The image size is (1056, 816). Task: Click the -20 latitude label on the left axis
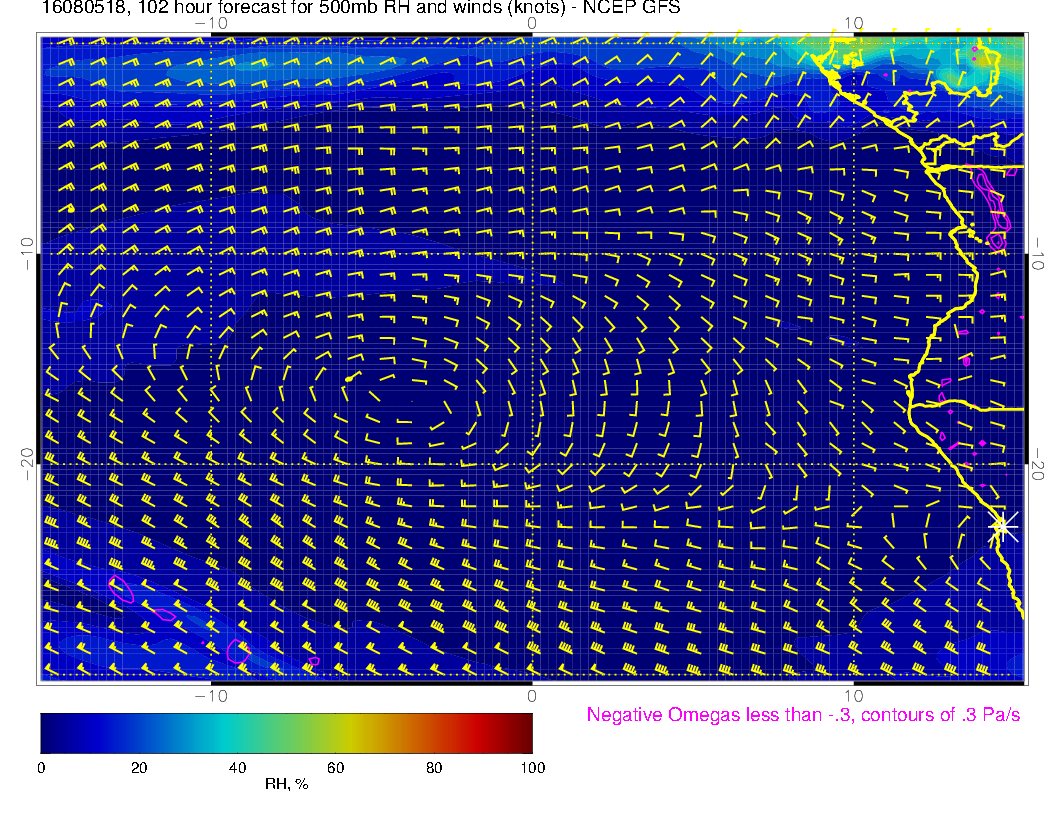tap(27, 463)
